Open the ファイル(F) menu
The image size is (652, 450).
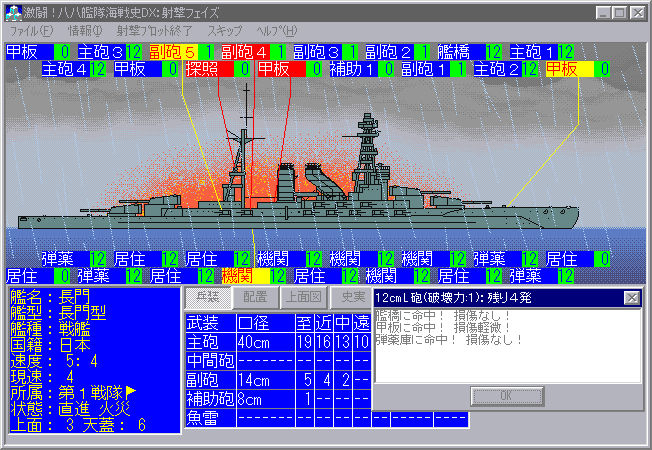click(29, 31)
